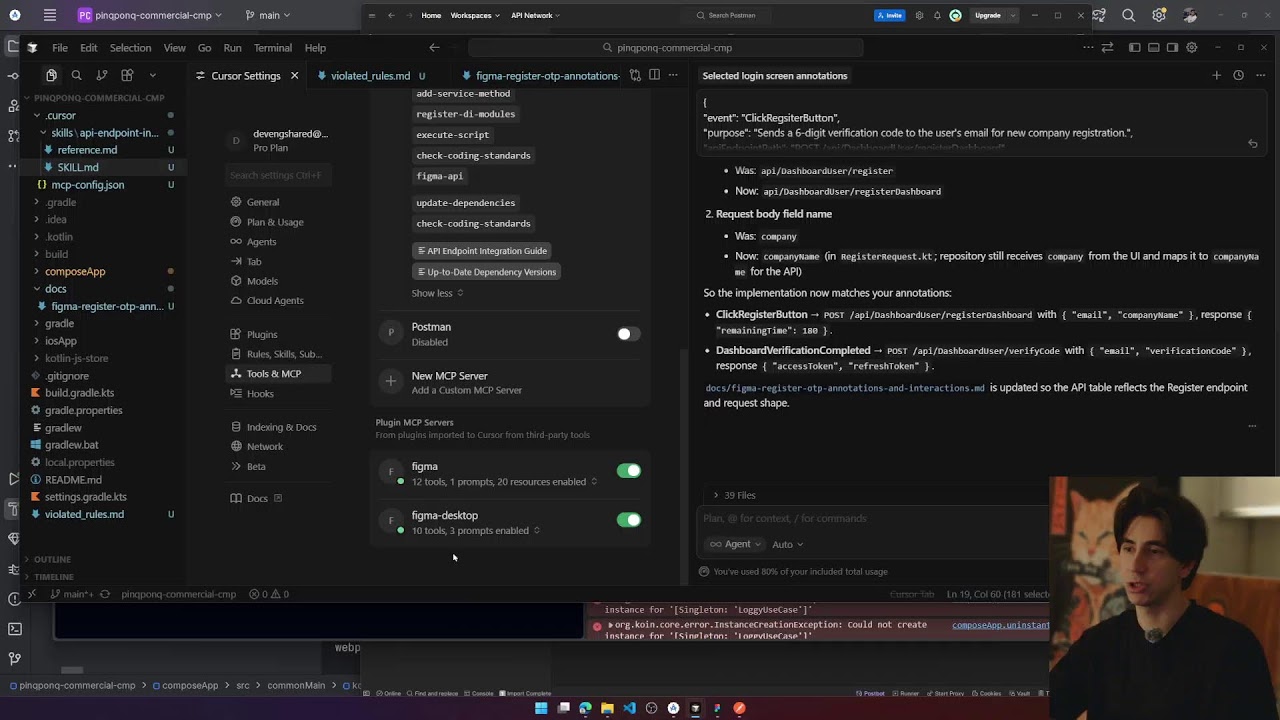Click the split editor icon
The image size is (1280, 720).
654,75
